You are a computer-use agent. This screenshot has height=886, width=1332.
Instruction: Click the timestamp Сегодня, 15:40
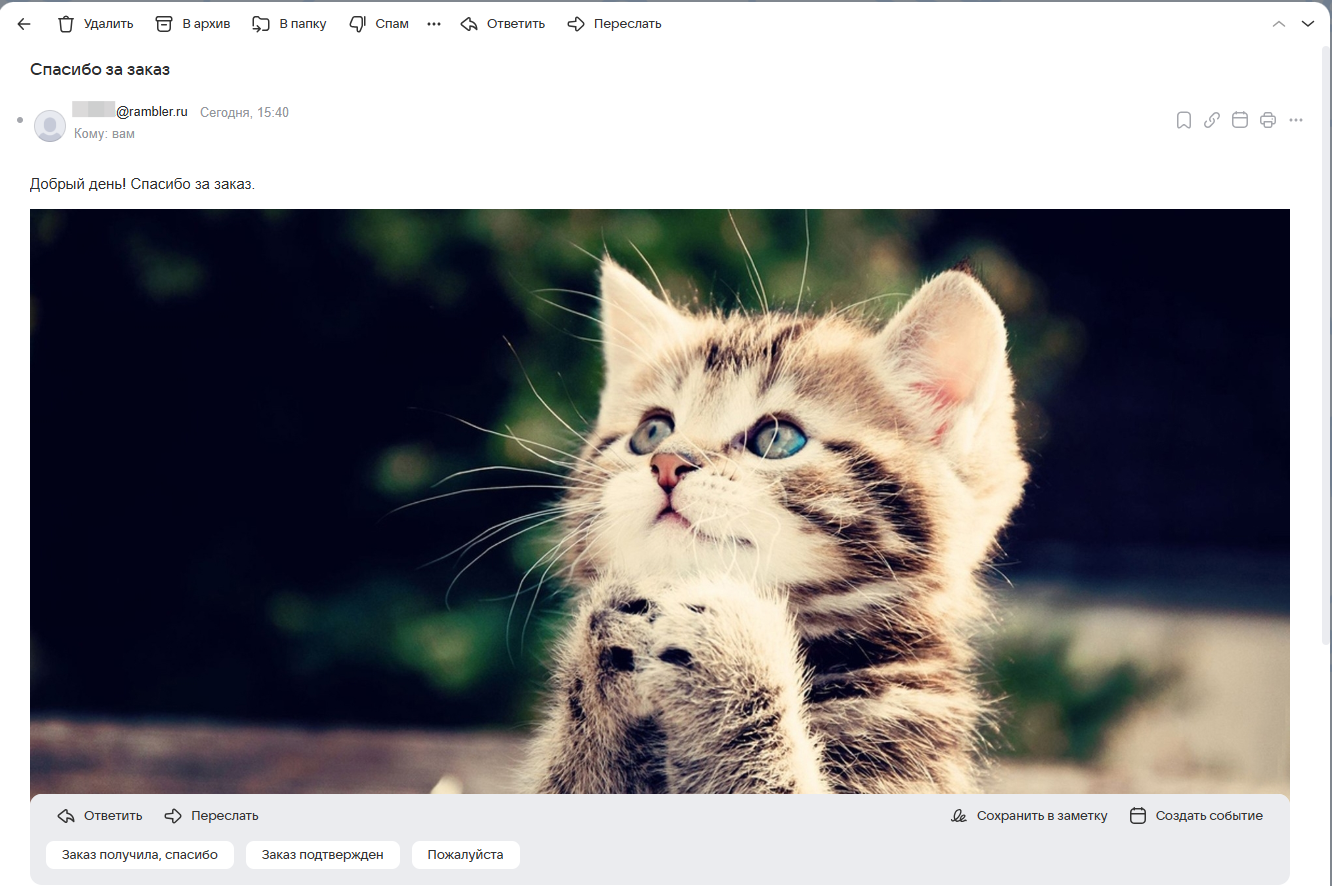(x=244, y=113)
